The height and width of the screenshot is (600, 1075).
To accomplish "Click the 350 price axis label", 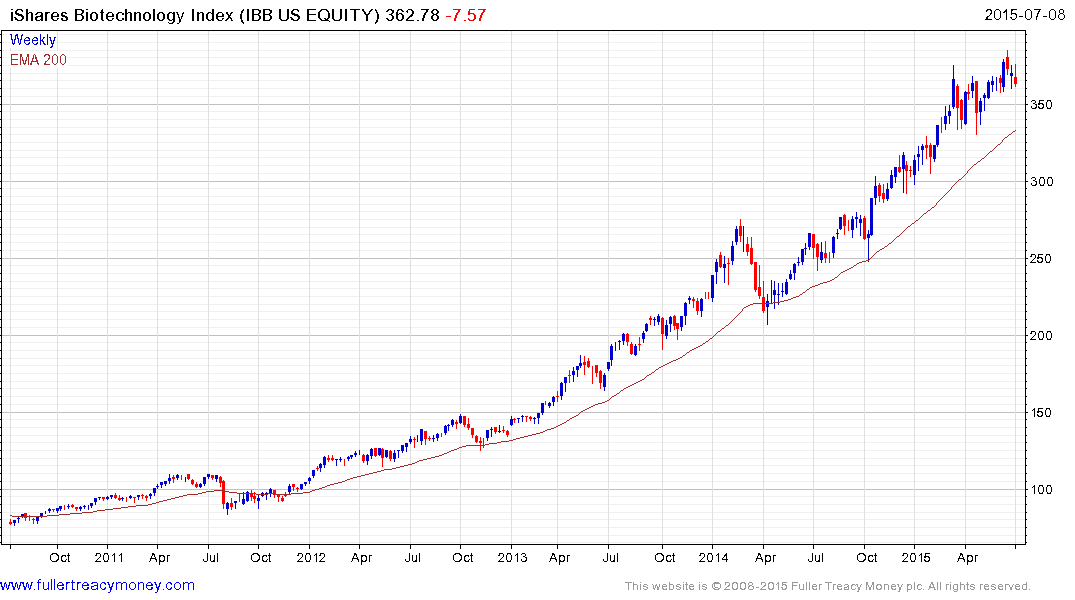I will coord(1041,105).
